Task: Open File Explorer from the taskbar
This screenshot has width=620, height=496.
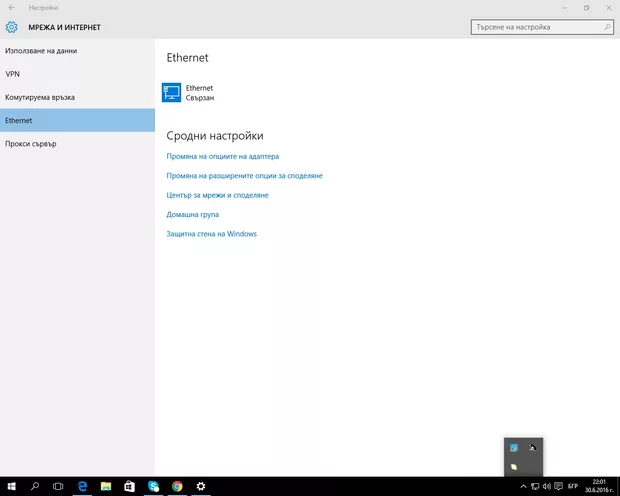Action: pos(106,486)
